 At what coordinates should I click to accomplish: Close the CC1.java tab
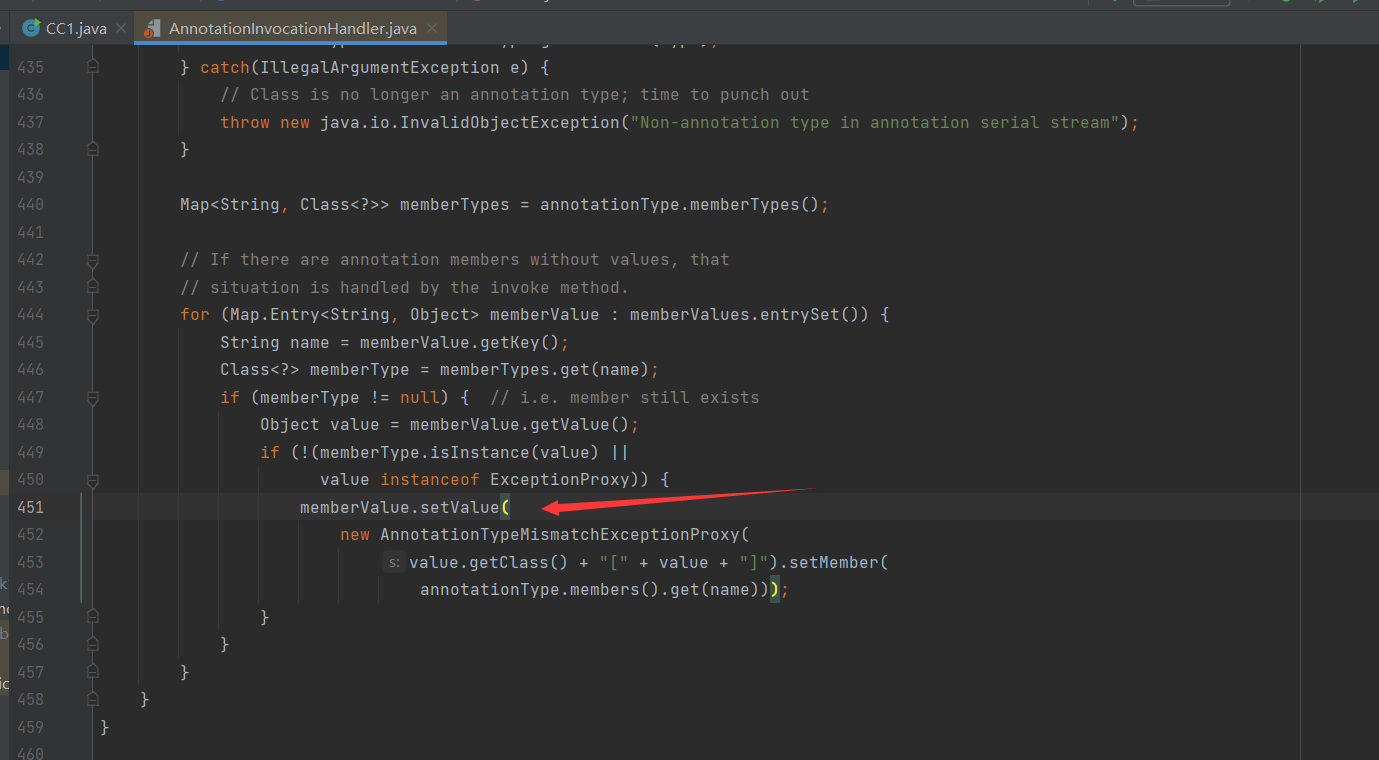point(120,28)
